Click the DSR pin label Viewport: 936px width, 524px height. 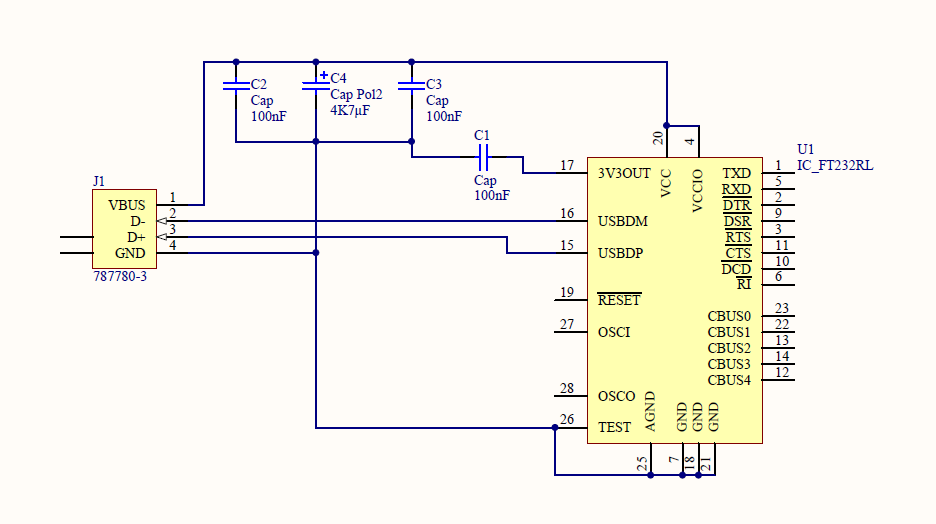737,221
